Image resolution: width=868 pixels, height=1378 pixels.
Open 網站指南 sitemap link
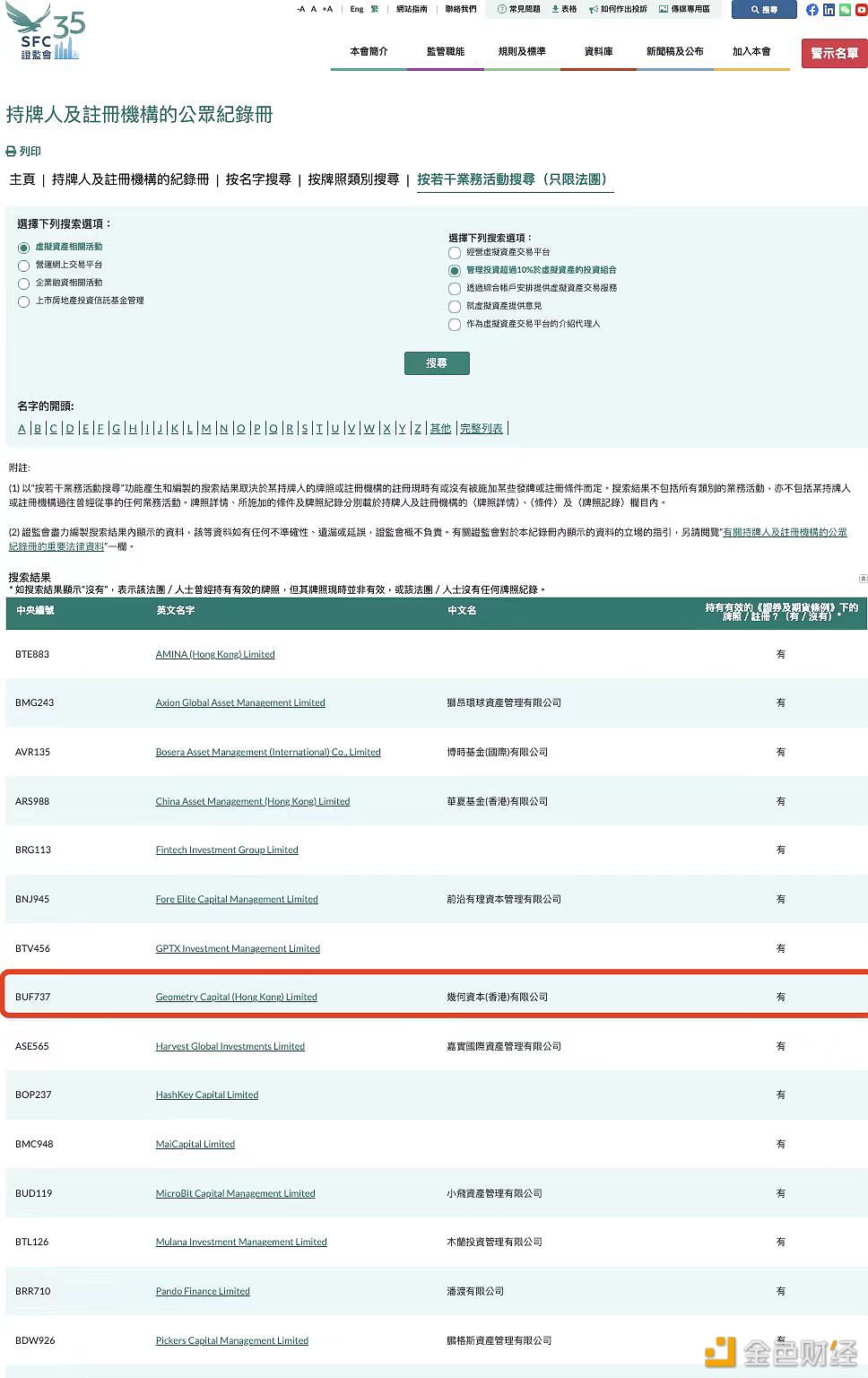pyautogui.click(x=412, y=9)
